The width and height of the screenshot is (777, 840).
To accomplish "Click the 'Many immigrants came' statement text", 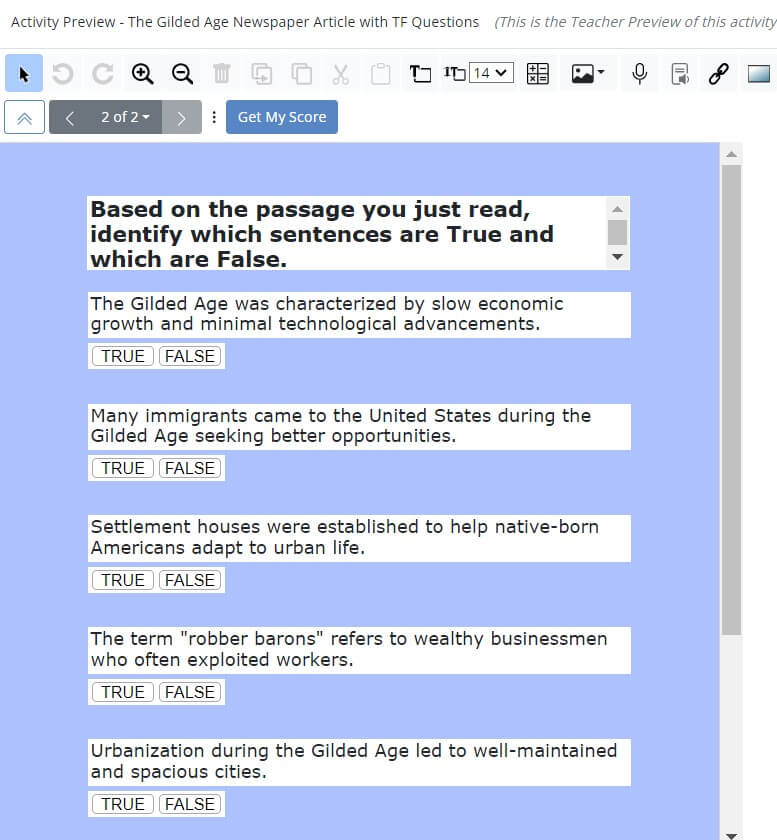I will tap(341, 426).
